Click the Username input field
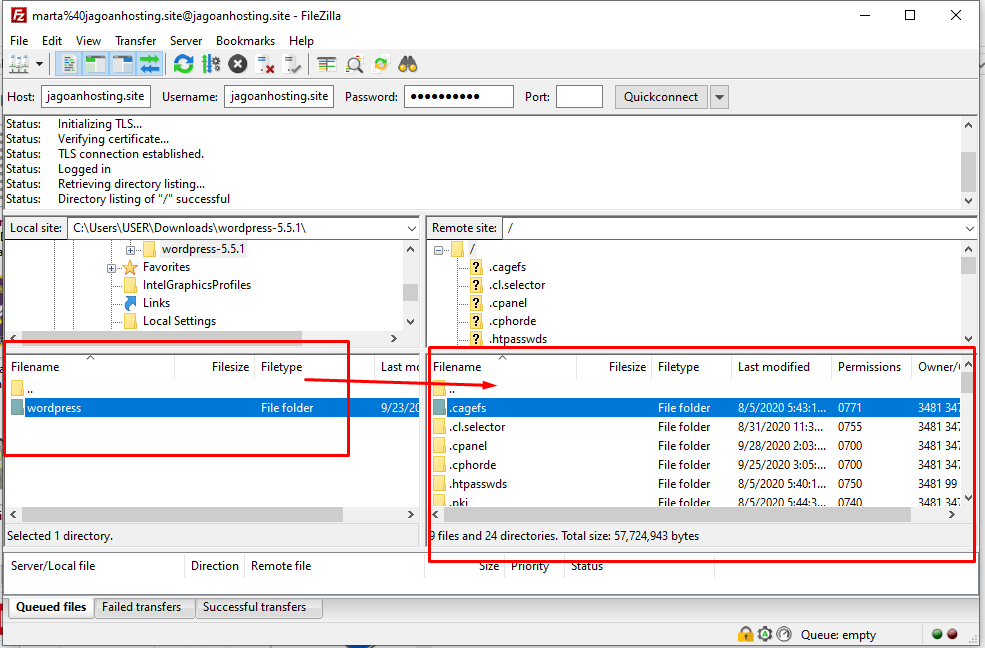The width and height of the screenshot is (985, 648). [x=279, y=97]
